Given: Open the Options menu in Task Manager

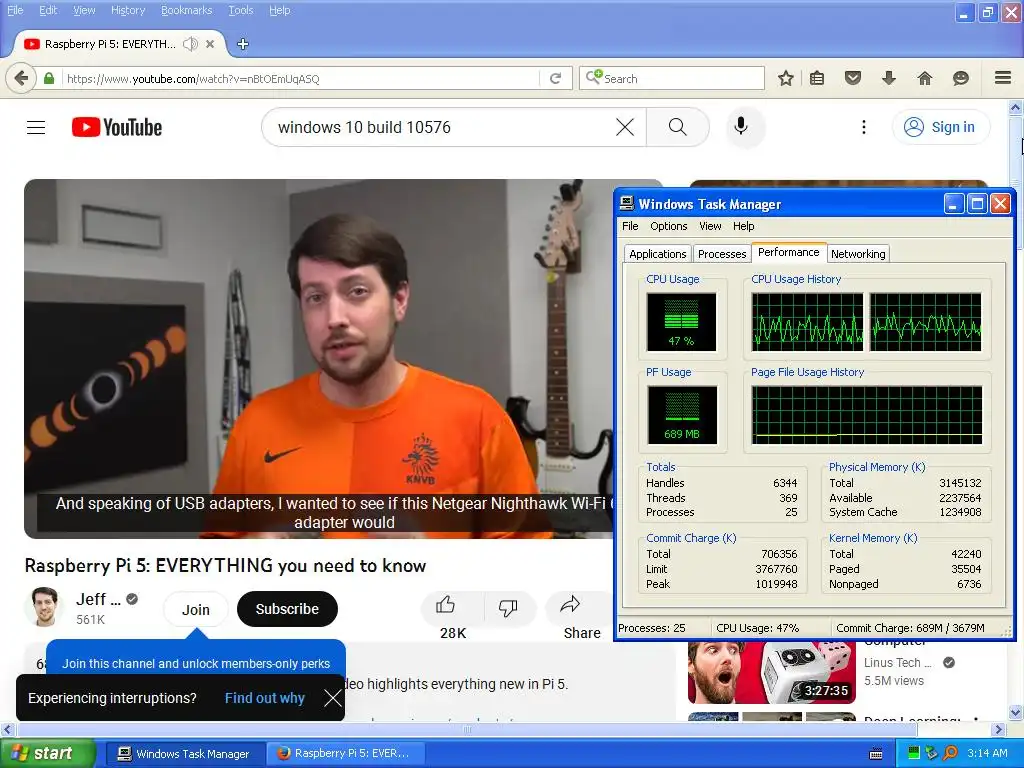Looking at the screenshot, I should [669, 226].
